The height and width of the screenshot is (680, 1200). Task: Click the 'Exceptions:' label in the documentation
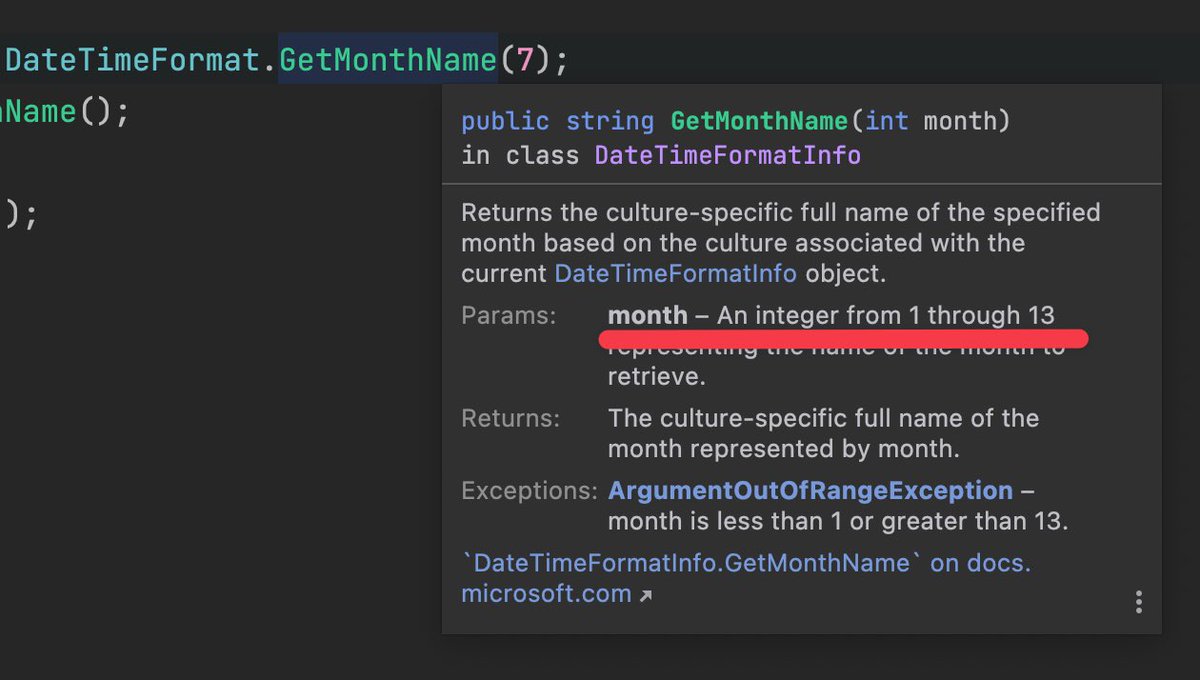528,491
